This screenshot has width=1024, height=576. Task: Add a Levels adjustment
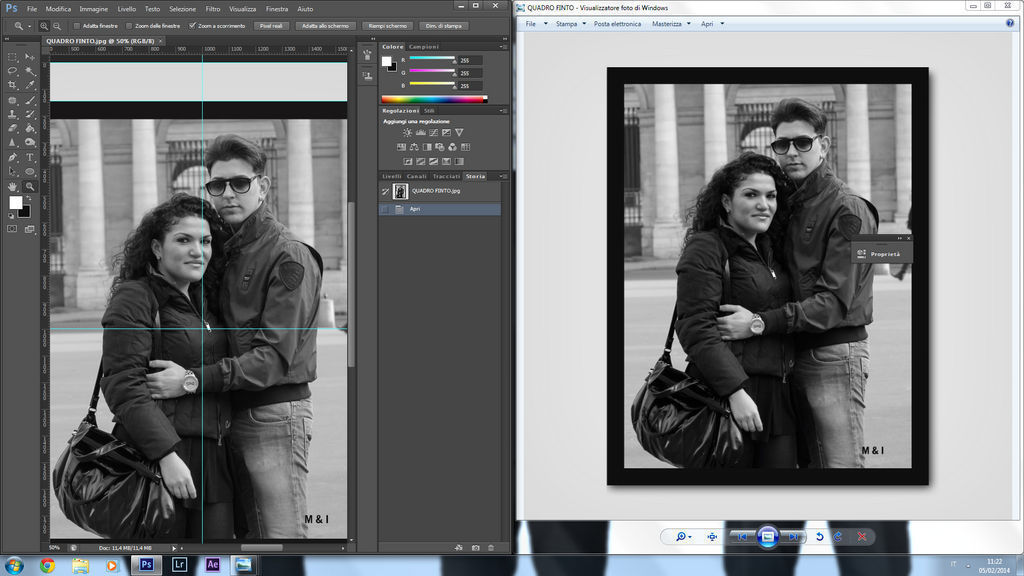point(421,133)
